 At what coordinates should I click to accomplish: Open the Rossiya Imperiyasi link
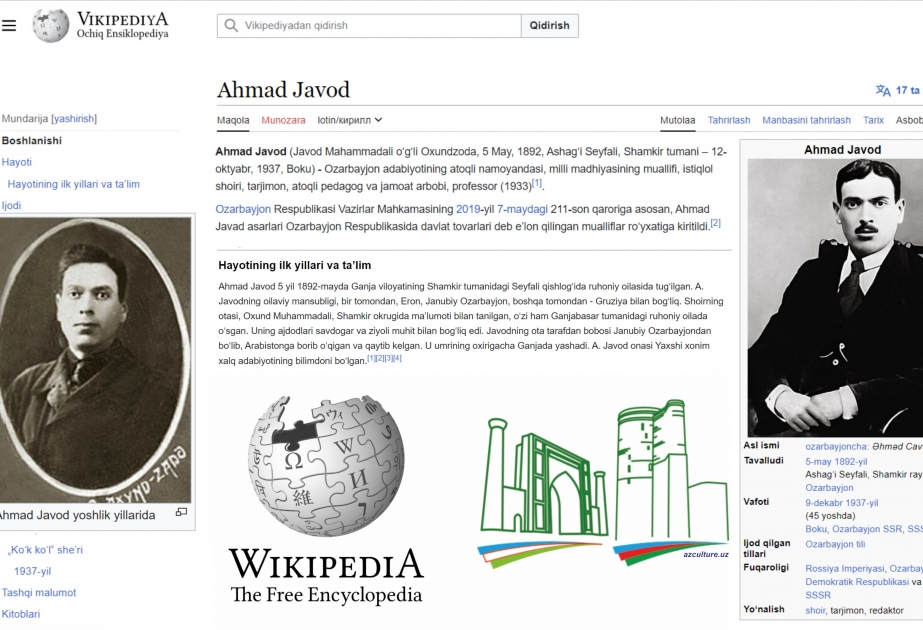(845, 569)
